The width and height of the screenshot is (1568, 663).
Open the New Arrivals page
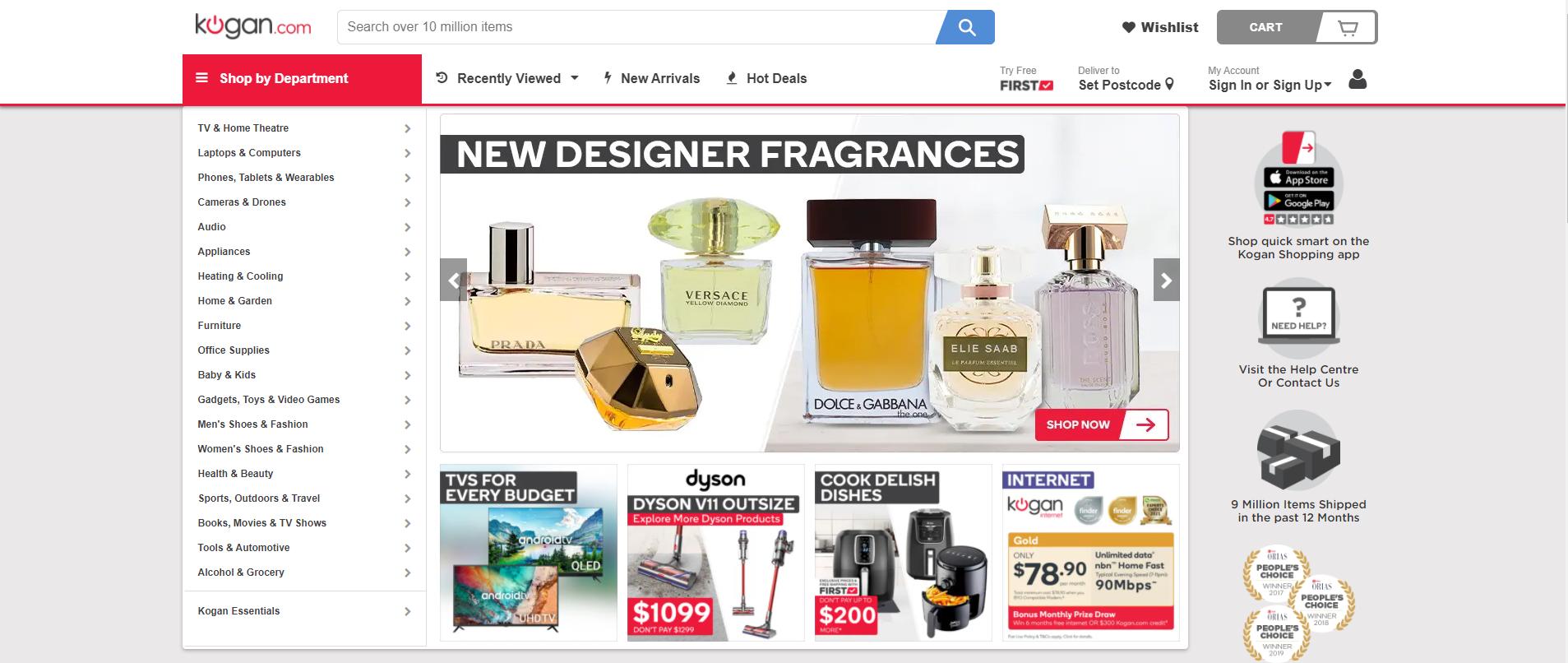coord(651,78)
